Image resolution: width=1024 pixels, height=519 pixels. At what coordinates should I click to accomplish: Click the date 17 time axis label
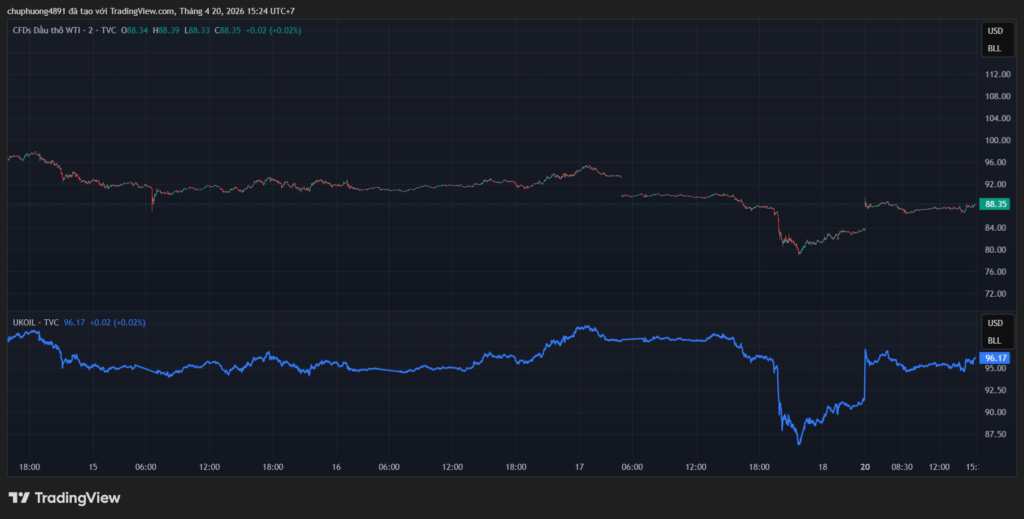[579, 467]
